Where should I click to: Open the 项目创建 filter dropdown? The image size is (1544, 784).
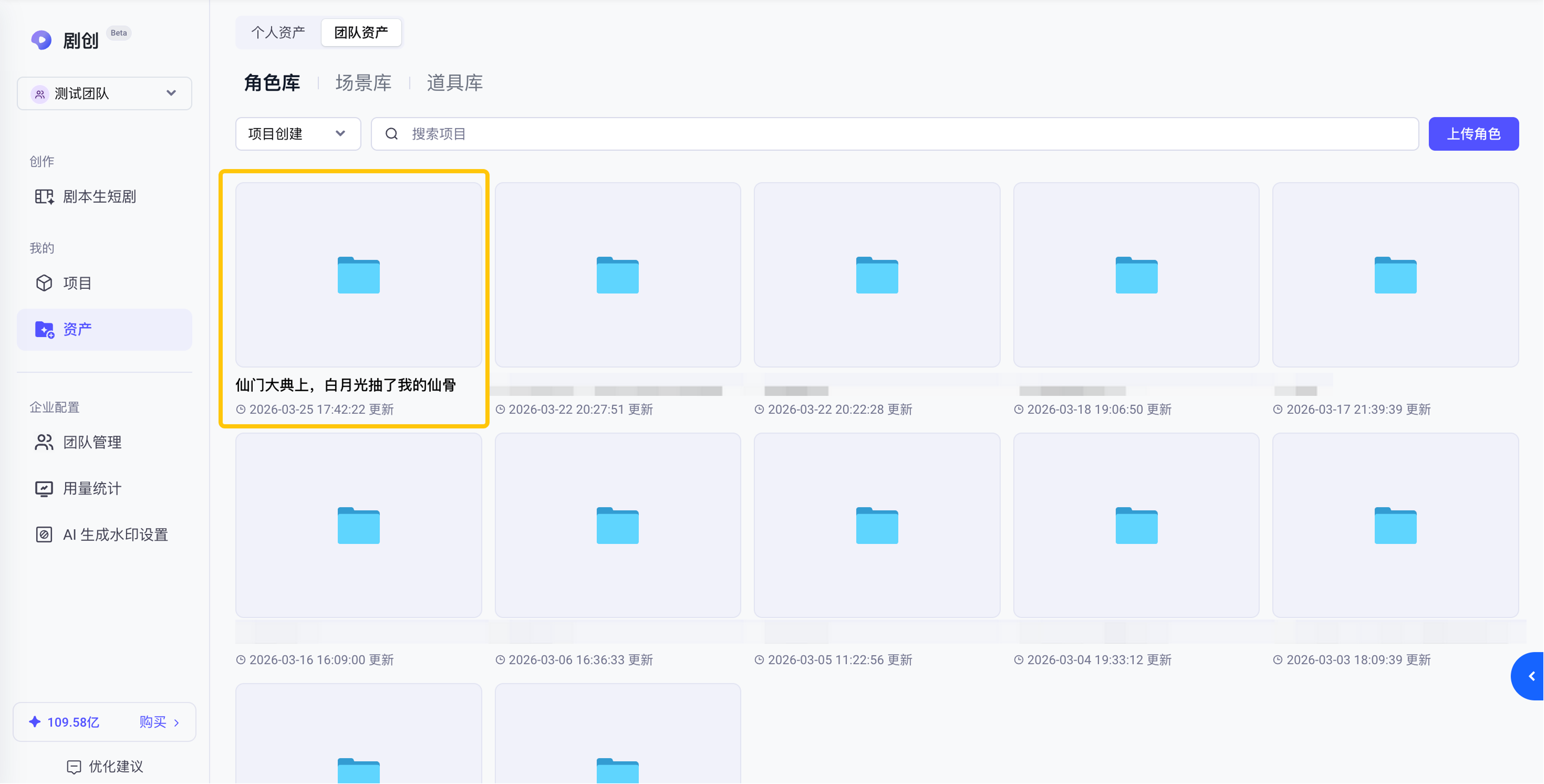coord(298,133)
